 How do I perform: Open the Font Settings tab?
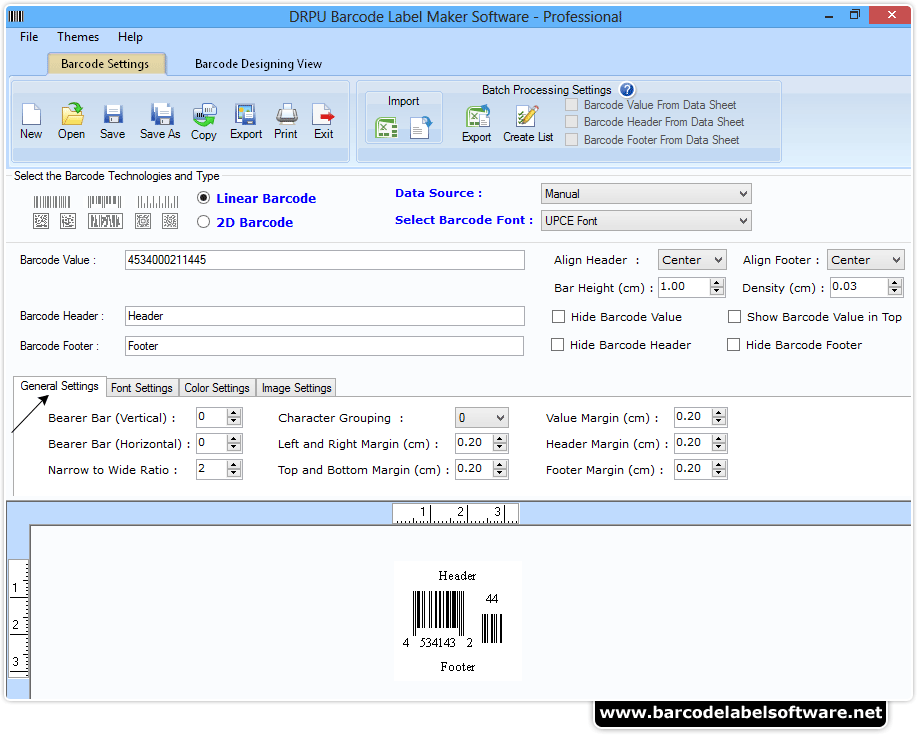pyautogui.click(x=142, y=387)
